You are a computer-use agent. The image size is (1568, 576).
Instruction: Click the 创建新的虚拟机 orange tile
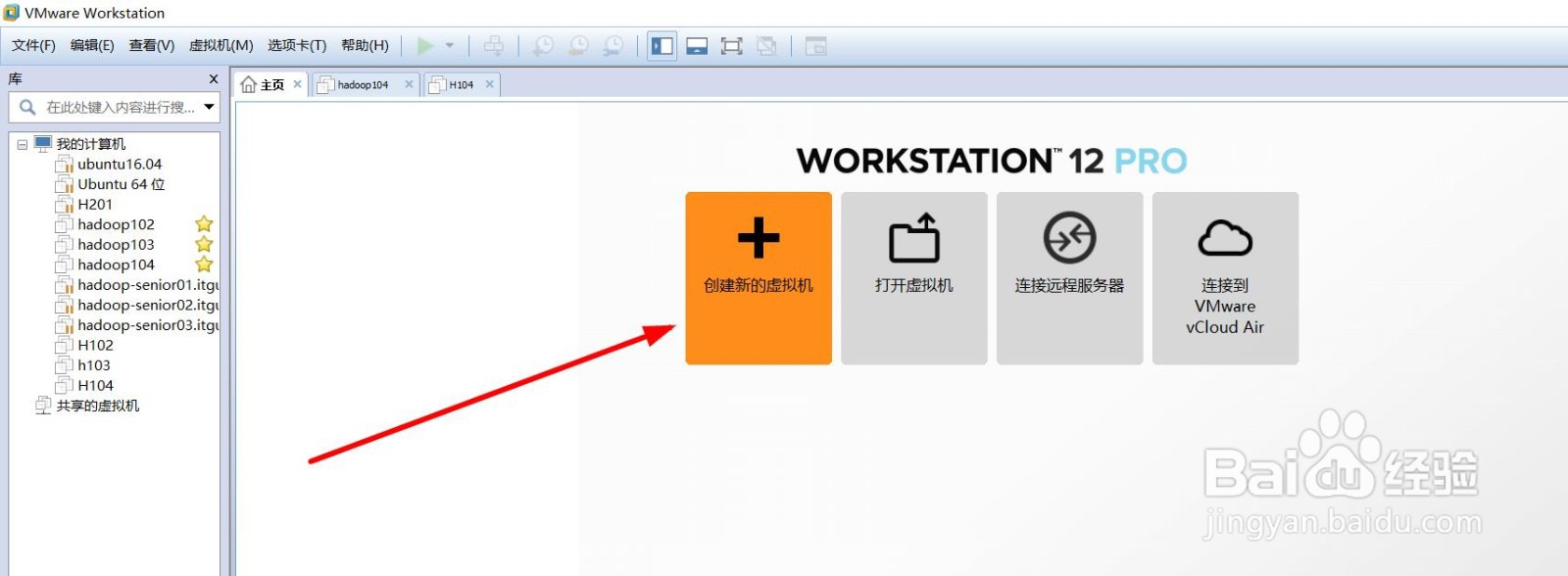[x=759, y=278]
